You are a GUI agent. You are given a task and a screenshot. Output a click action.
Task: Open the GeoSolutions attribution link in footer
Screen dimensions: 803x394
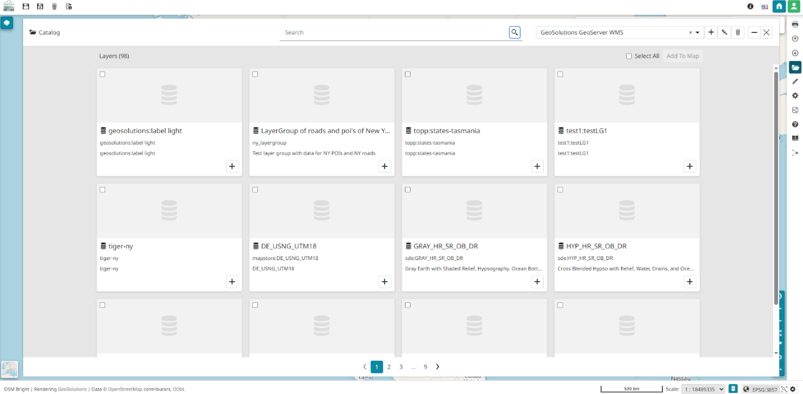(72, 389)
